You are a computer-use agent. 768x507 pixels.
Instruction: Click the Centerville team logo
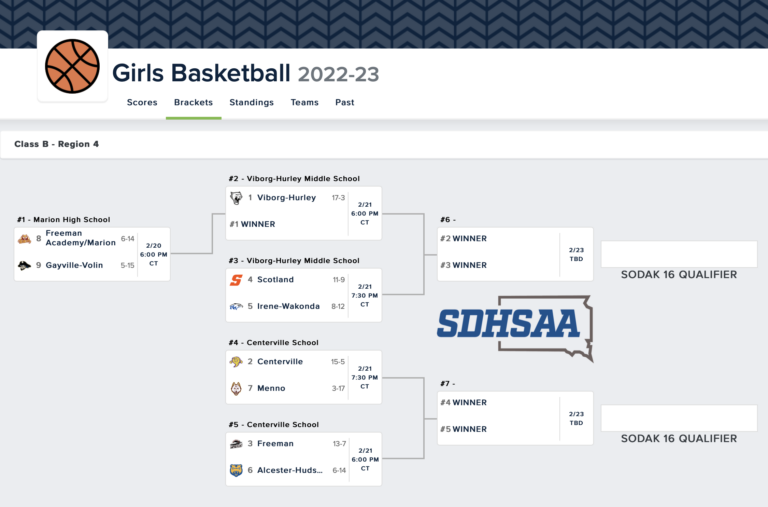point(236,362)
